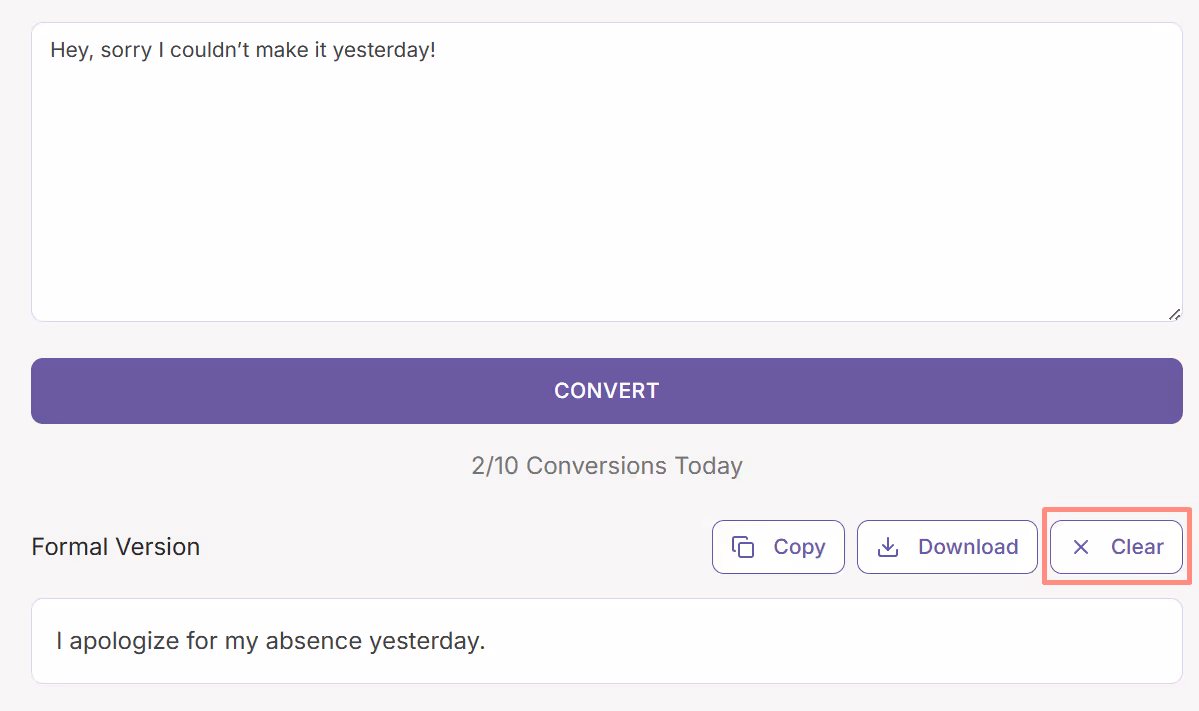Click the Formal Version heading label

click(115, 546)
